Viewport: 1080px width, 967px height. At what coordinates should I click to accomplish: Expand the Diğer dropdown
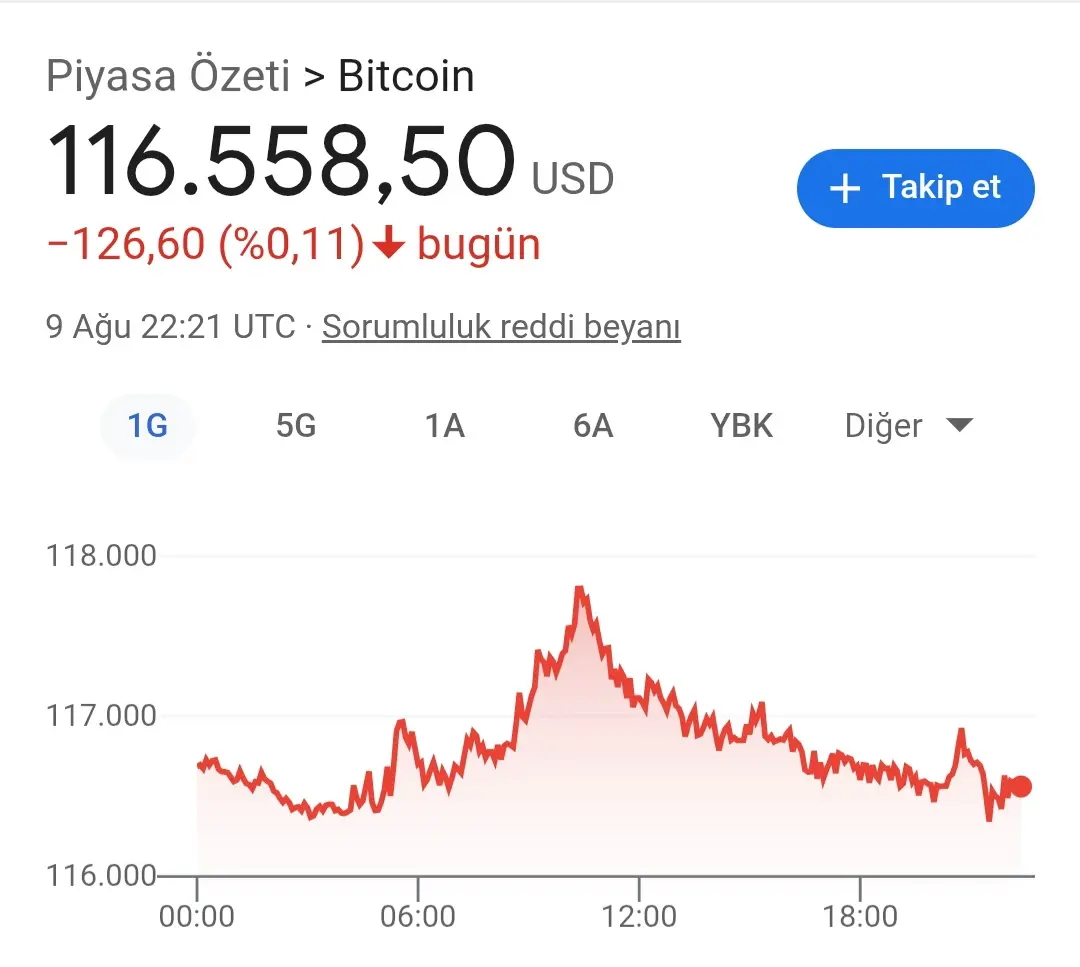908,426
